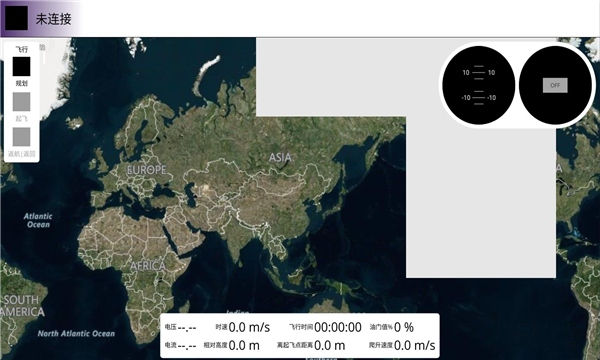Select the 爬升速度 0.0 m/s climb rate
This screenshot has height=360, width=600.
(x=402, y=345)
